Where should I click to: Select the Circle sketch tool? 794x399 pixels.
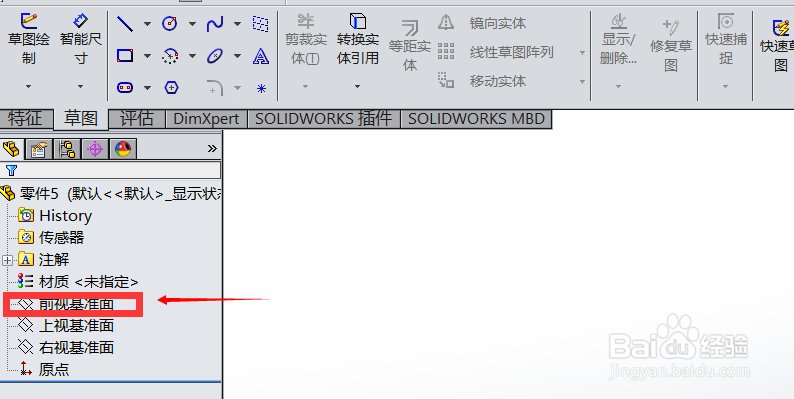170,23
